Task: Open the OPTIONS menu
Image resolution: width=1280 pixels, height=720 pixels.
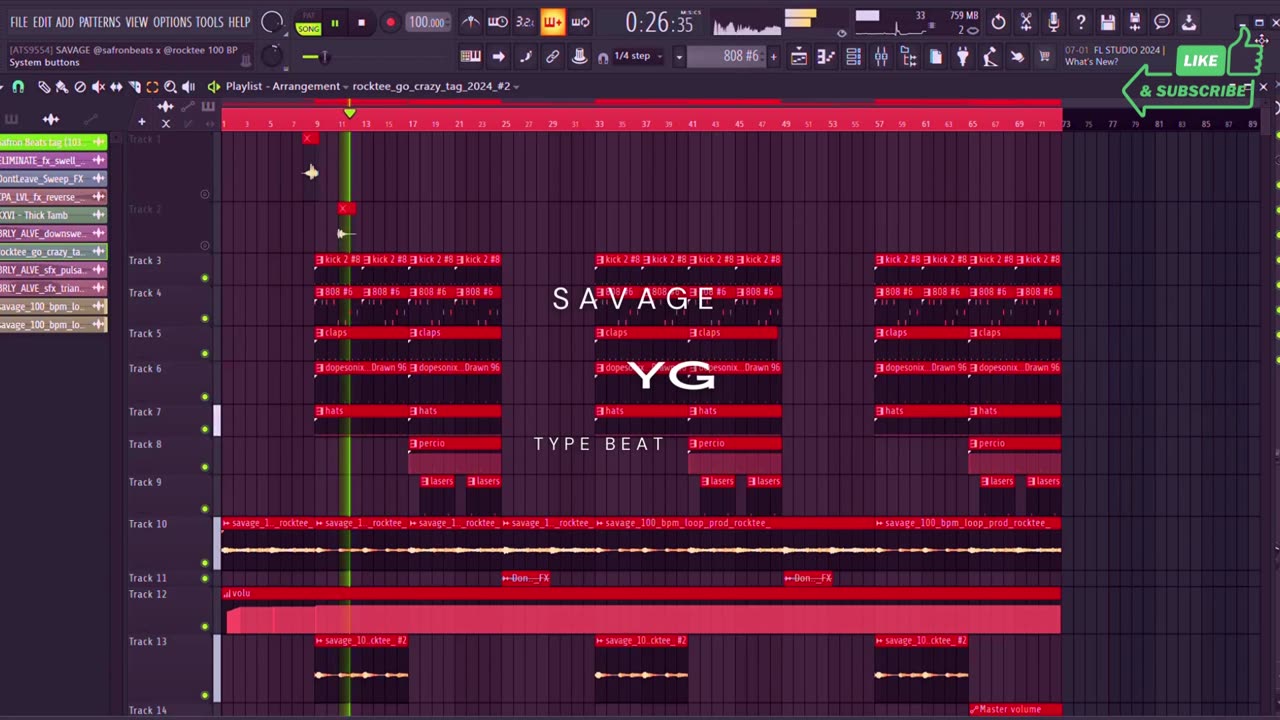Action: pos(172,22)
